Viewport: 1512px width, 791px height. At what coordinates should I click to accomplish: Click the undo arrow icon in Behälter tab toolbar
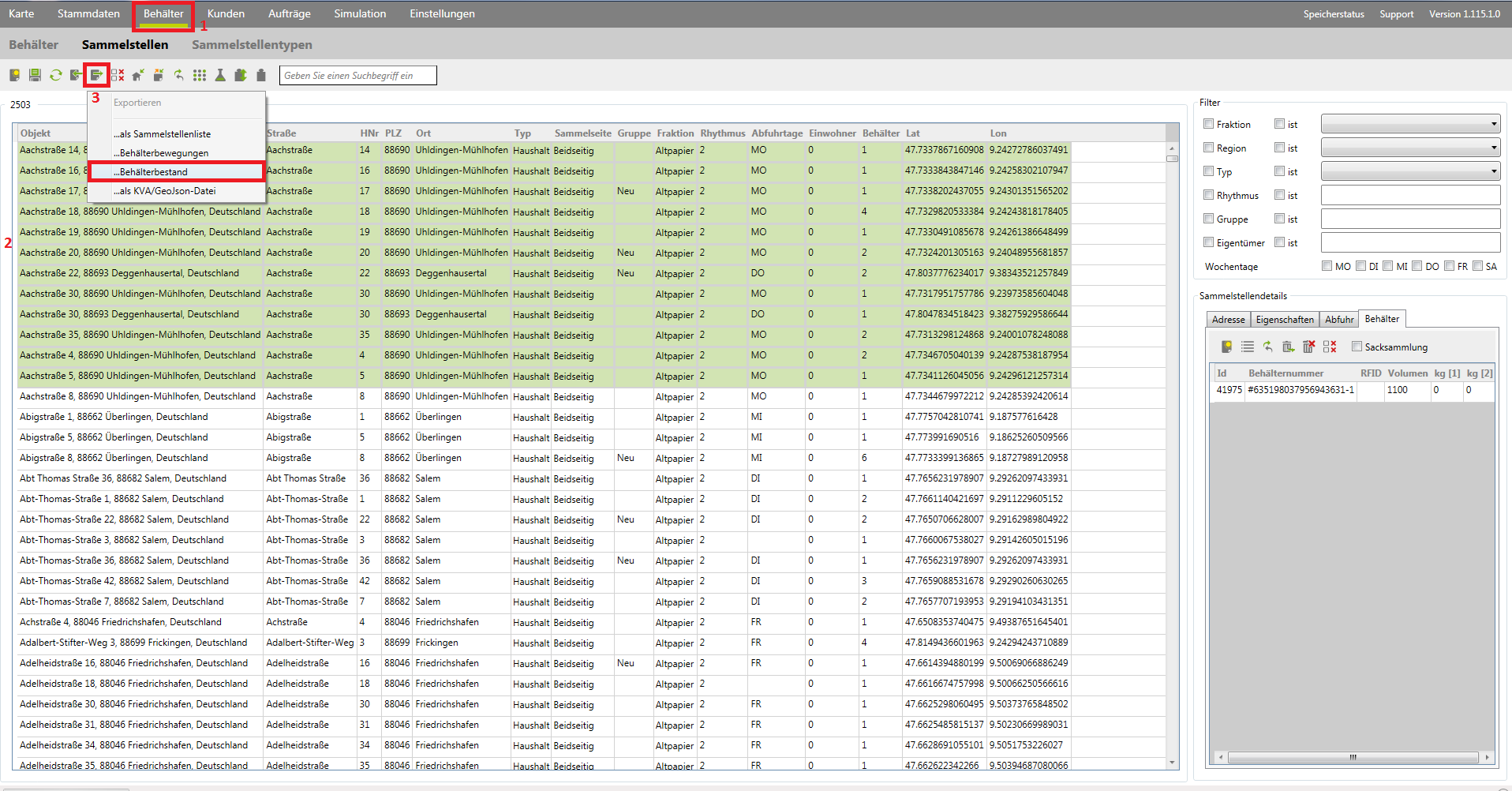click(1267, 347)
